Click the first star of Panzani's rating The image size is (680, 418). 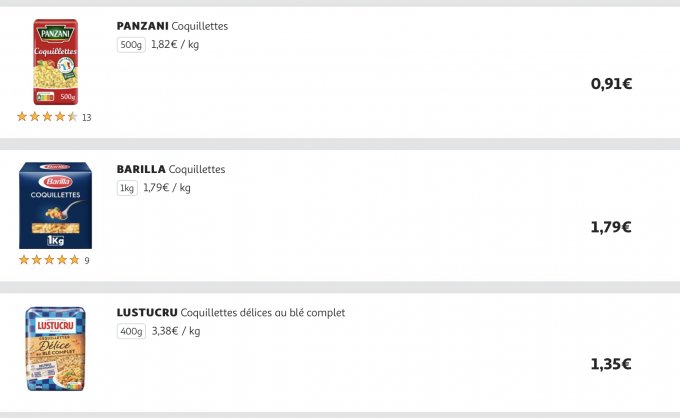click(x=22, y=117)
